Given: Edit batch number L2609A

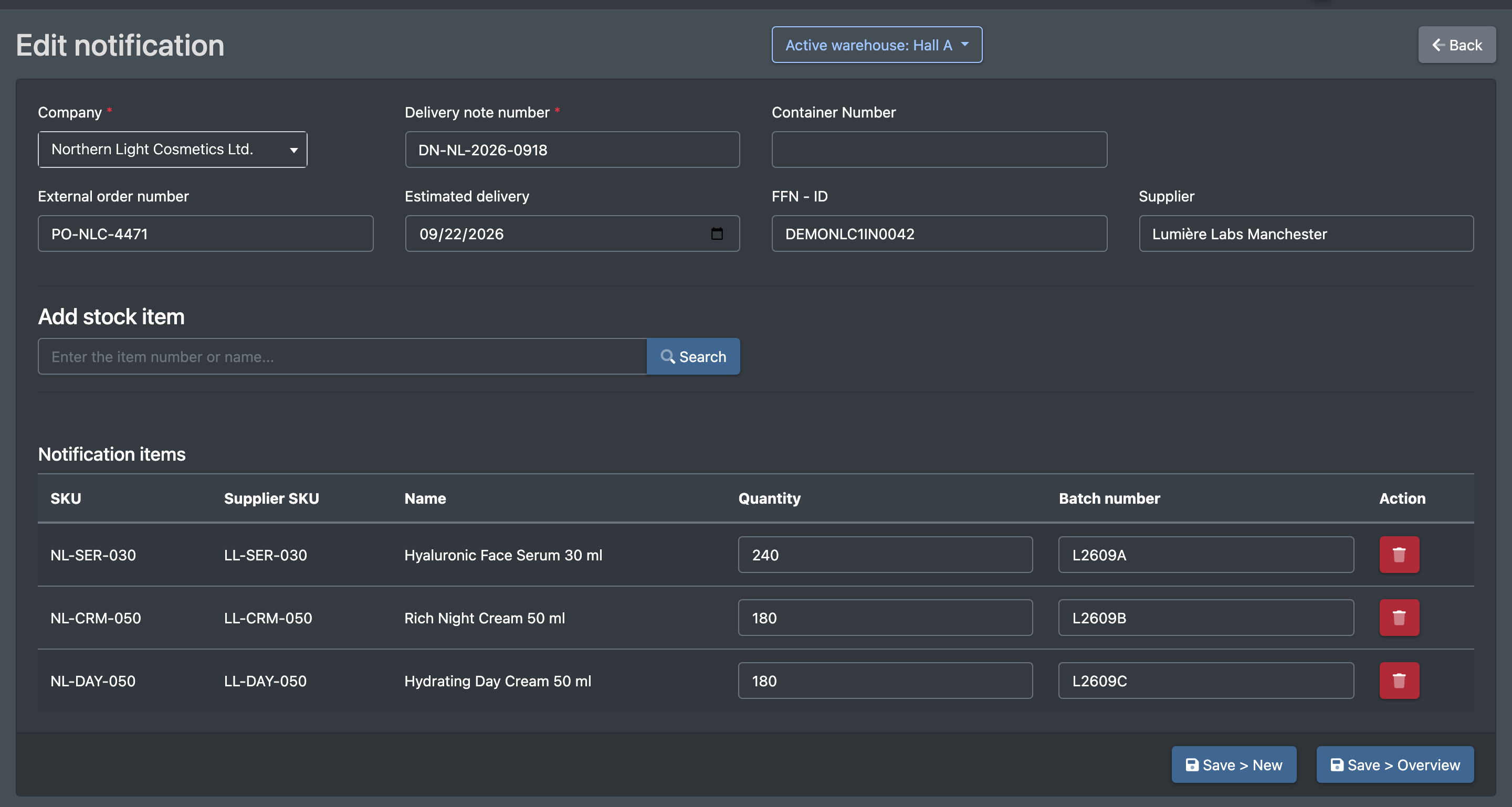Looking at the screenshot, I should [1205, 554].
